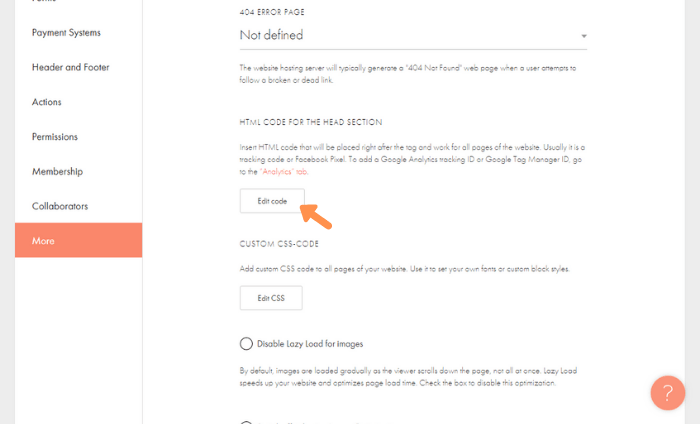
Task: Select the Not defined page field
Action: [413, 35]
